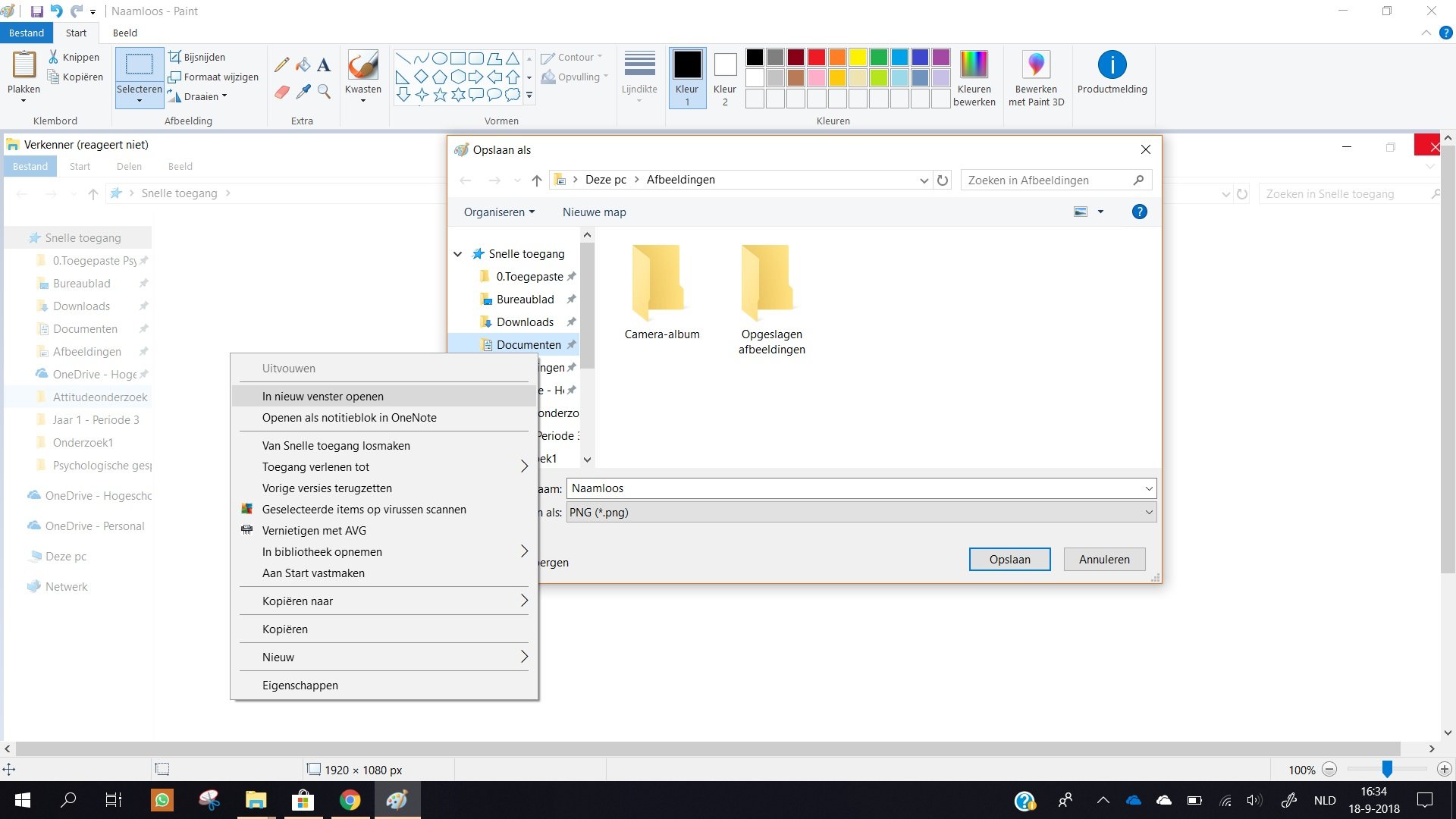Viewport: 1456px width, 819px height.
Task: Select the Color picker eyedropper tool
Action: click(303, 92)
